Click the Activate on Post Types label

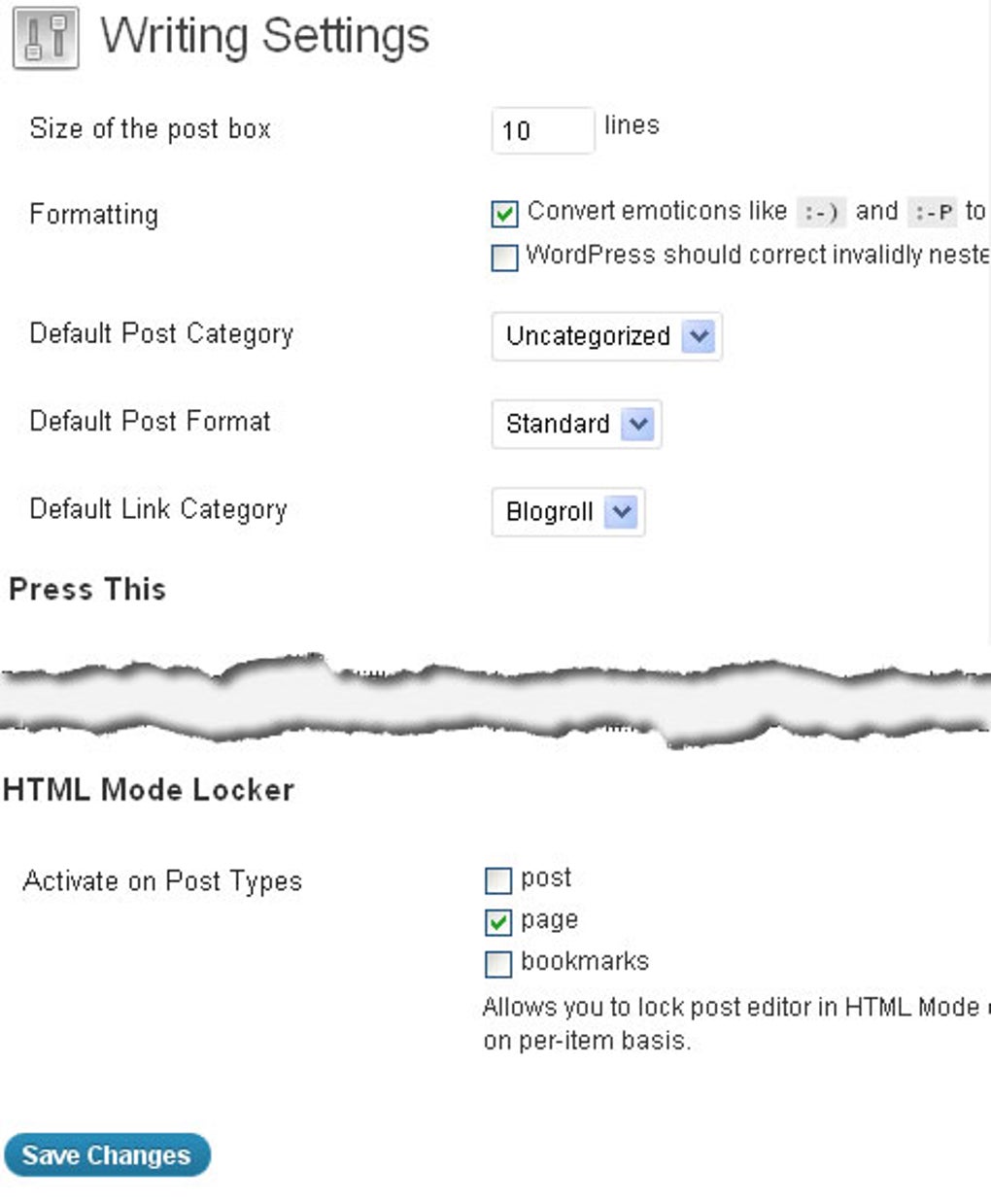pyautogui.click(x=162, y=881)
